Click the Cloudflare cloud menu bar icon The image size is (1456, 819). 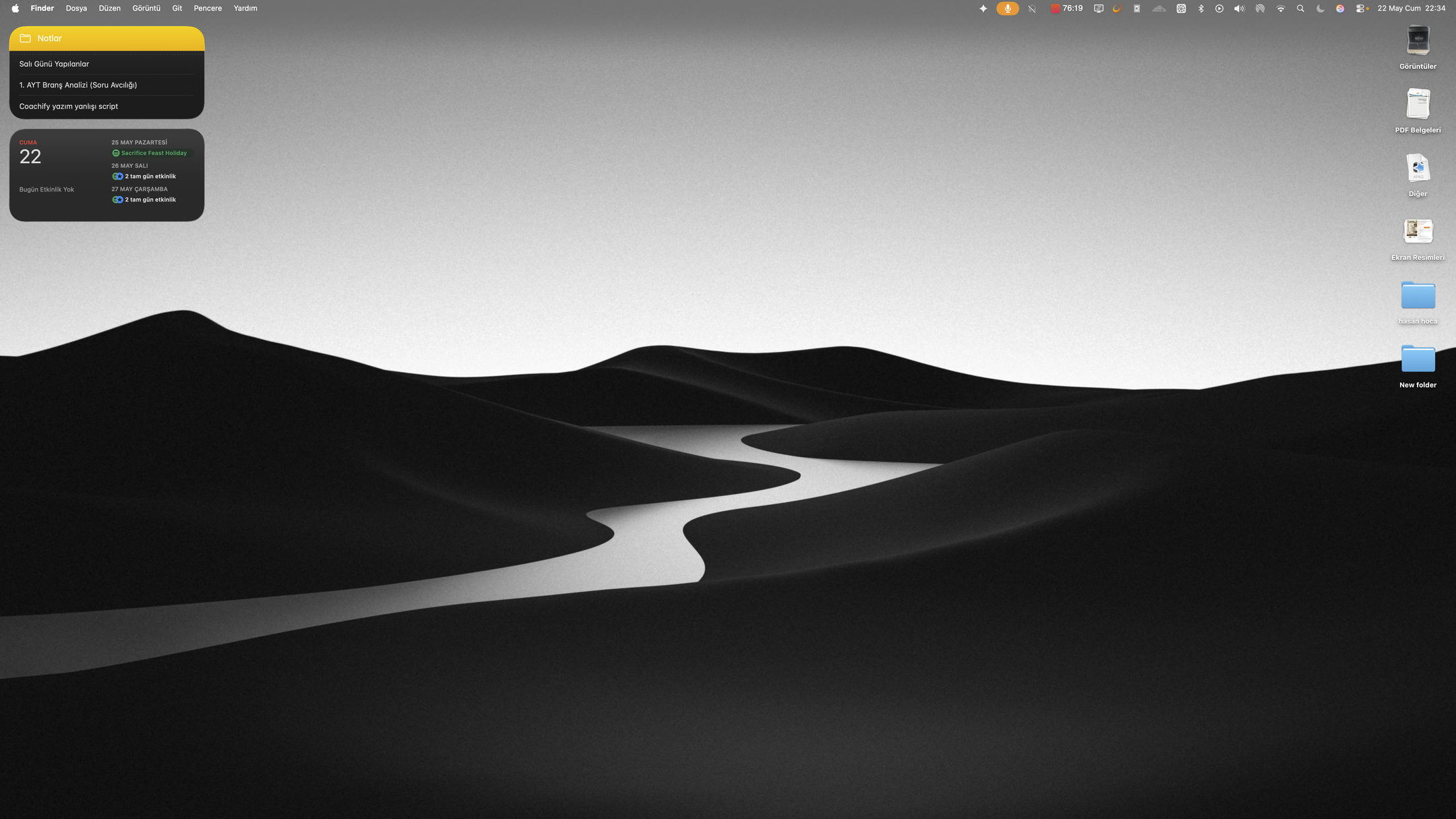[1159, 8]
